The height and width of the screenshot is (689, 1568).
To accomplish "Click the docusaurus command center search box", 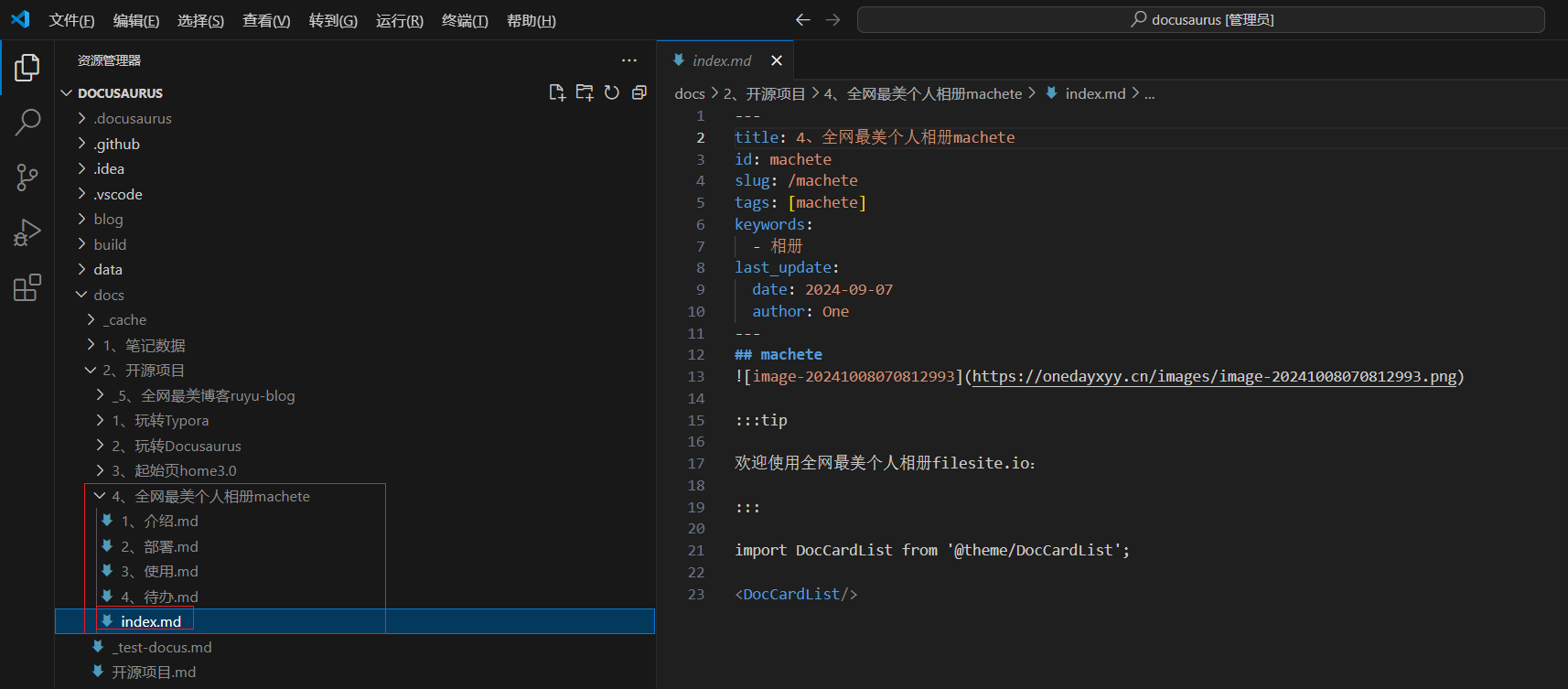I will pos(1200,19).
